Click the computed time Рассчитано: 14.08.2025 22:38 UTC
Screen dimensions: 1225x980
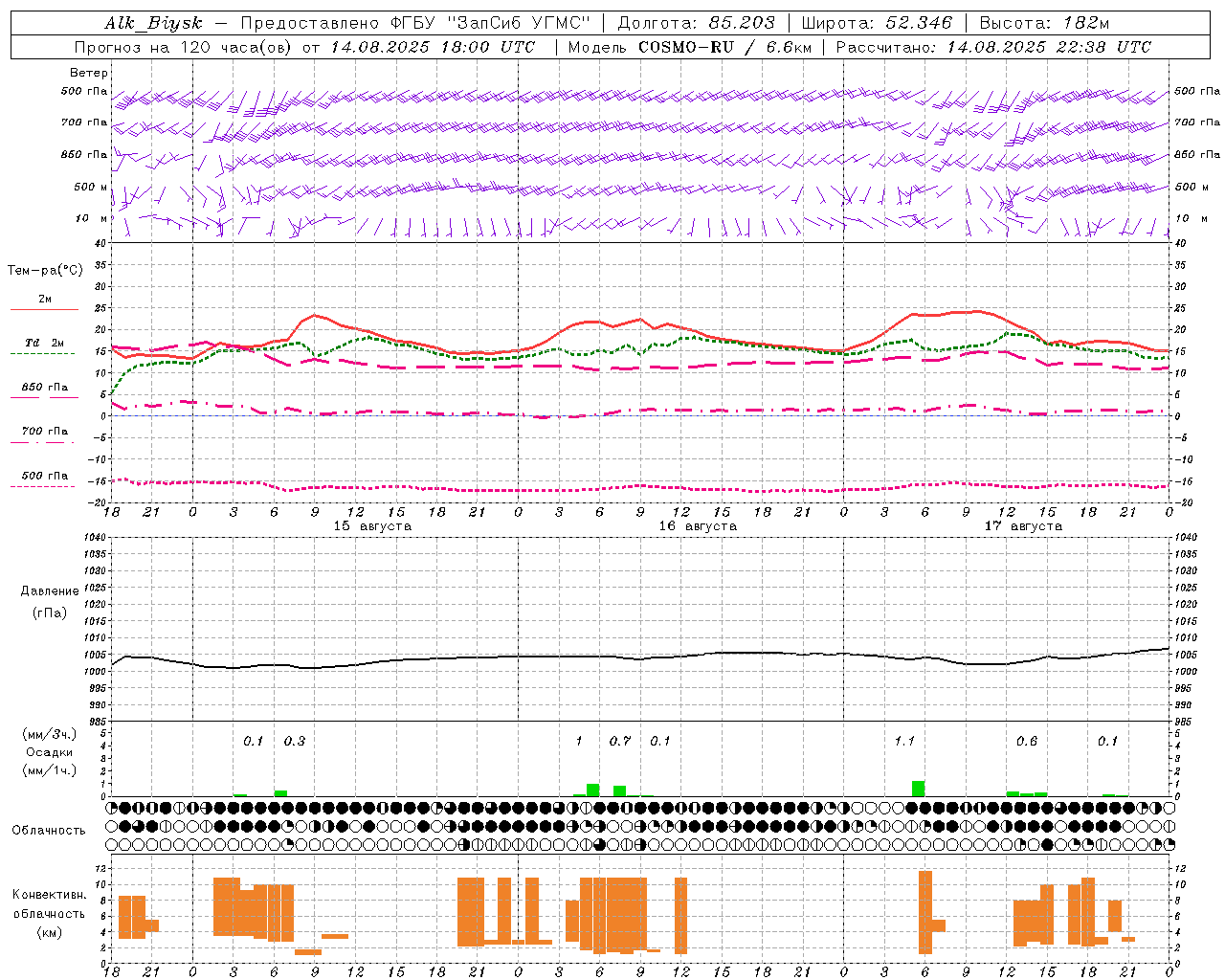pyautogui.click(x=993, y=47)
